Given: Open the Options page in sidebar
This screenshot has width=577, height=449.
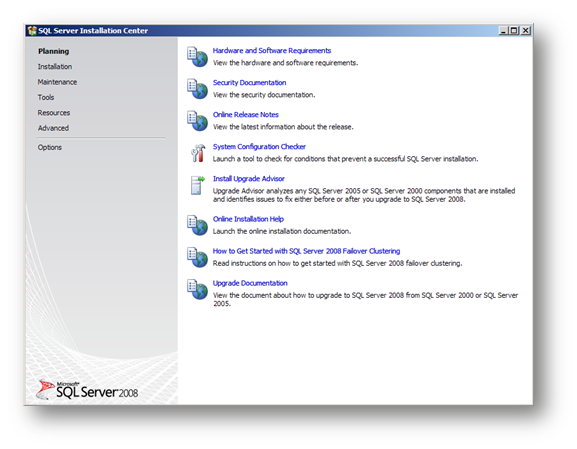Looking at the screenshot, I should pyautogui.click(x=50, y=147).
